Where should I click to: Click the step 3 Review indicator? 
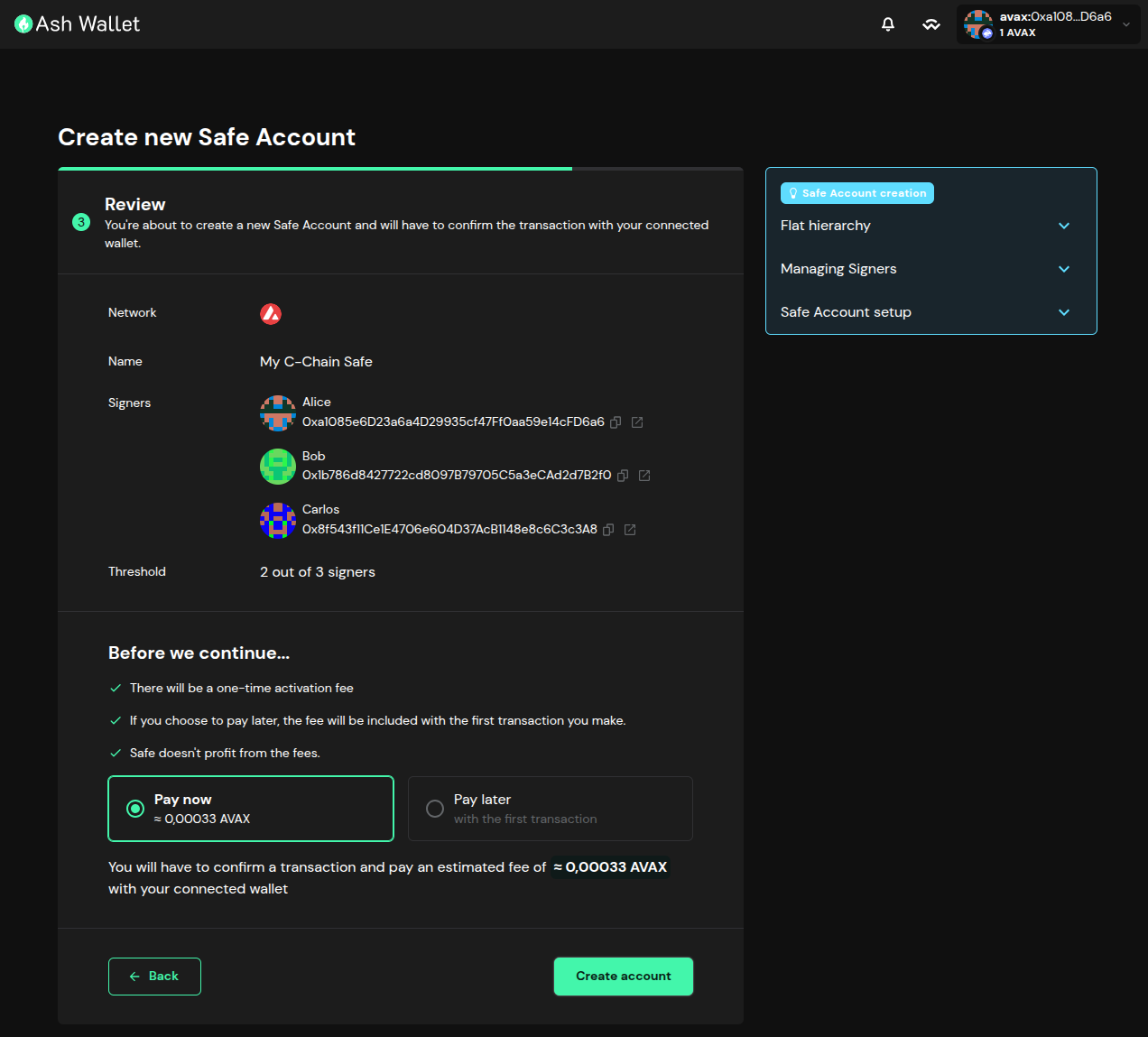pyautogui.click(x=81, y=222)
